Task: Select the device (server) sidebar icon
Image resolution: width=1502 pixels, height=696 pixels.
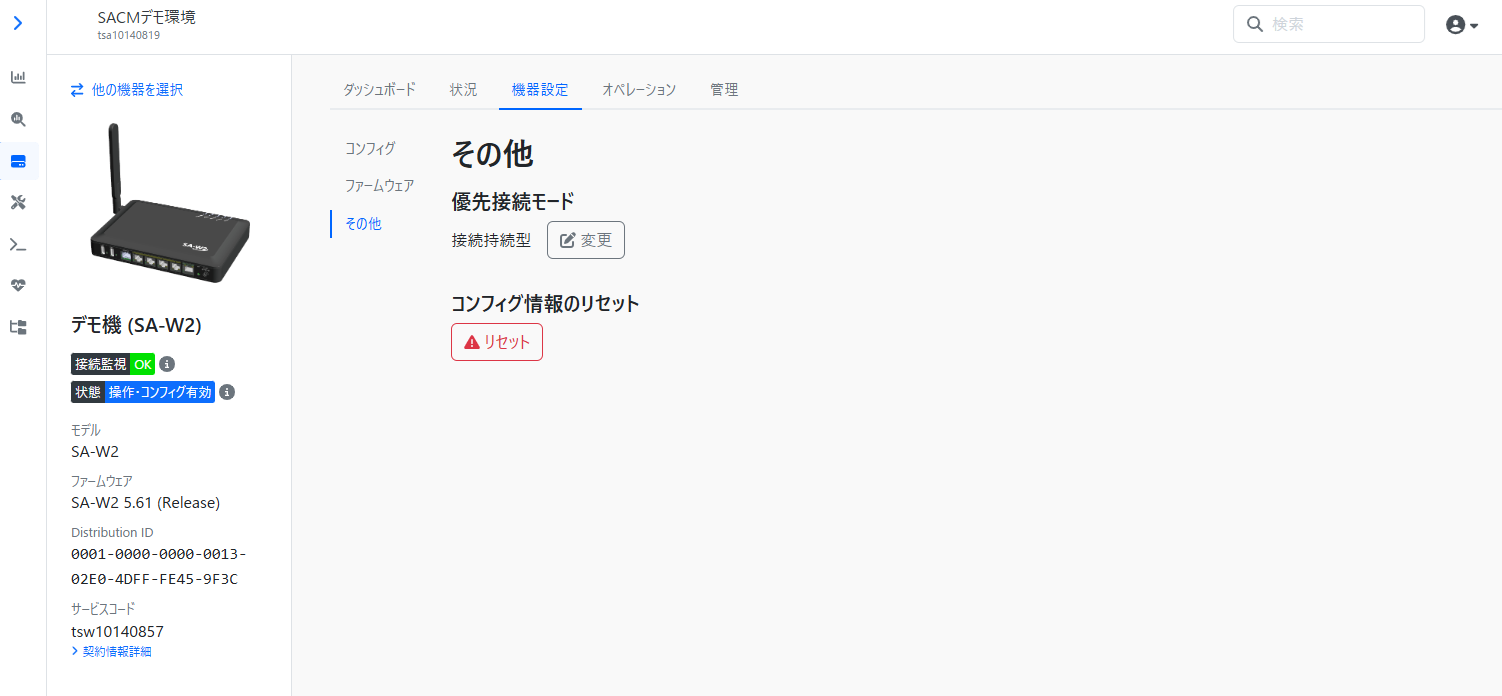Action: [18, 161]
